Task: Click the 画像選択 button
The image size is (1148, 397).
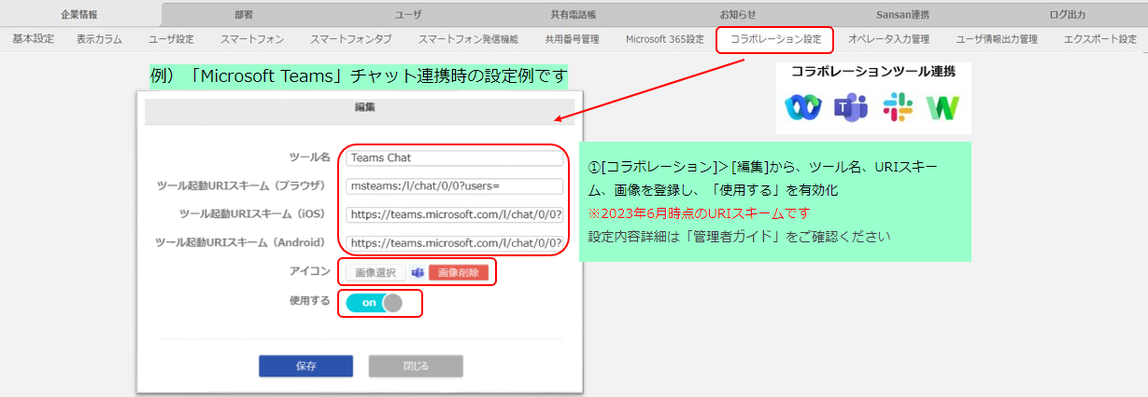Action: (375, 272)
